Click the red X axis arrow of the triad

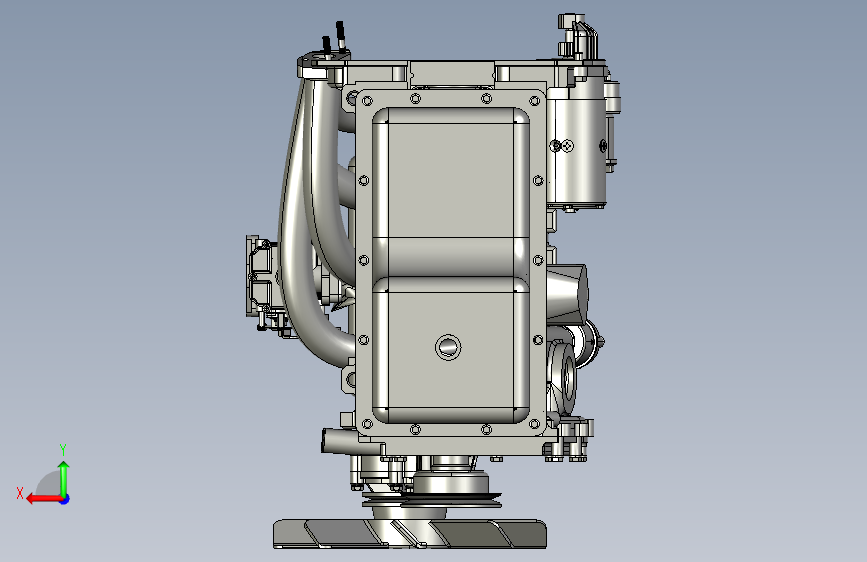[43, 499]
